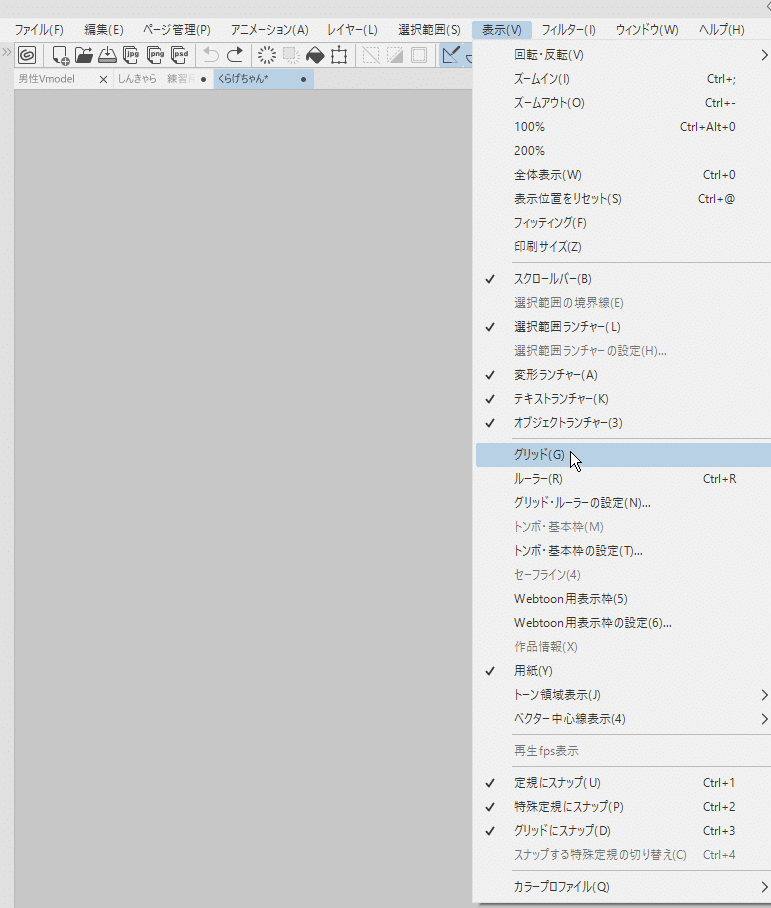Close the 表示(V) menu

pos(502,30)
